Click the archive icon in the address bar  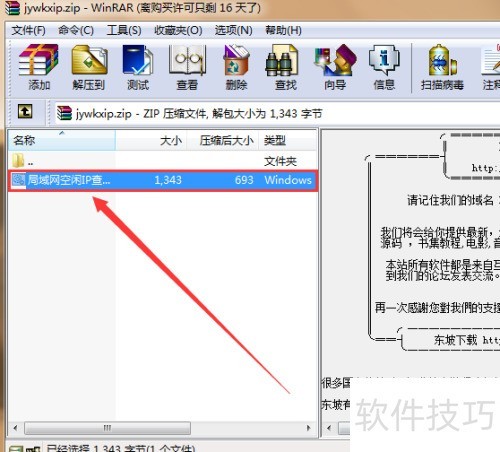(64, 113)
